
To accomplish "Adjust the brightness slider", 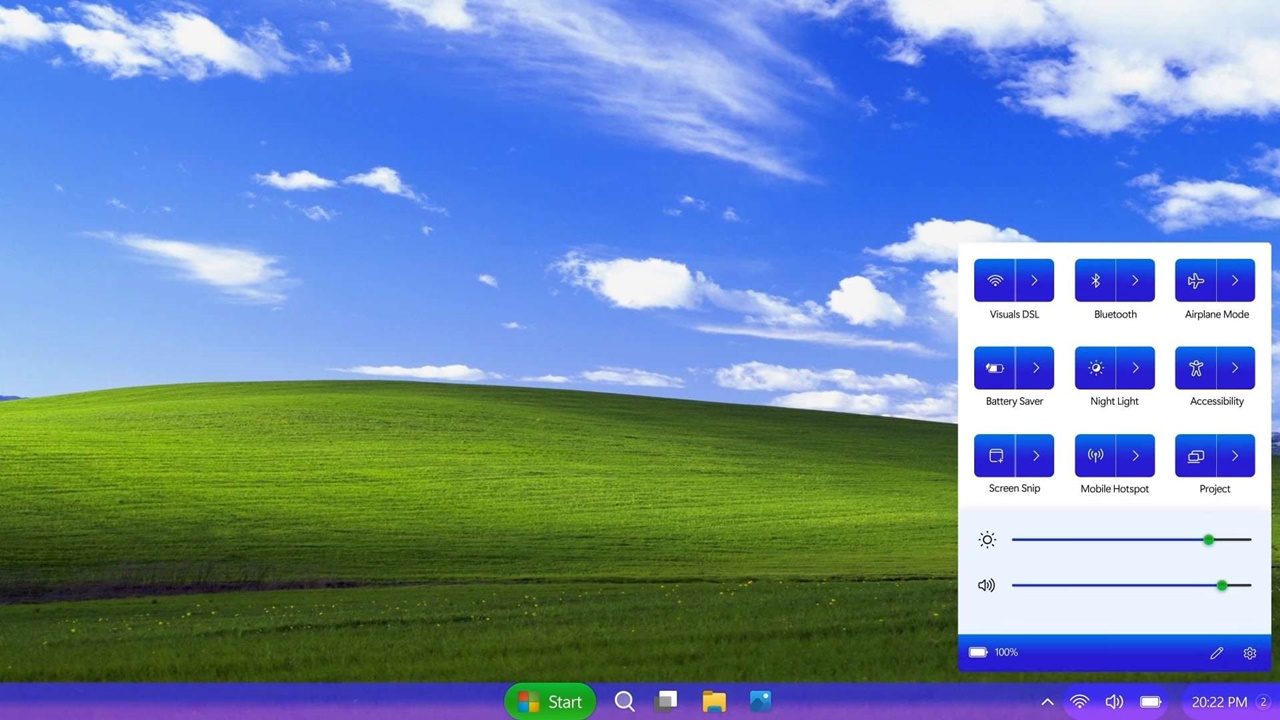I will (x=1131, y=540).
